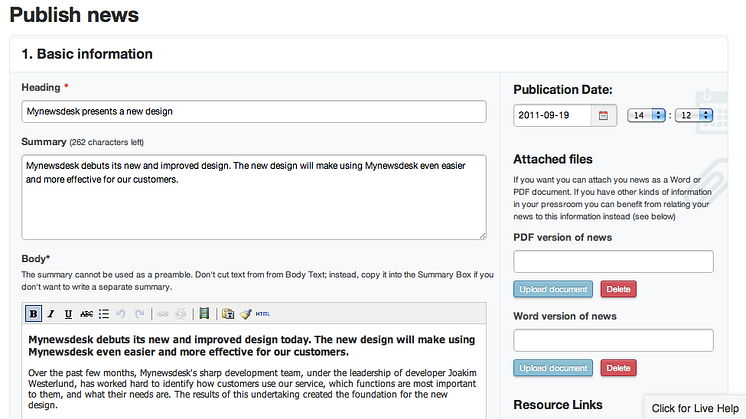The width and height of the screenshot is (746, 419).
Task: Click the '1. Basic information' section header
Action: [87, 54]
